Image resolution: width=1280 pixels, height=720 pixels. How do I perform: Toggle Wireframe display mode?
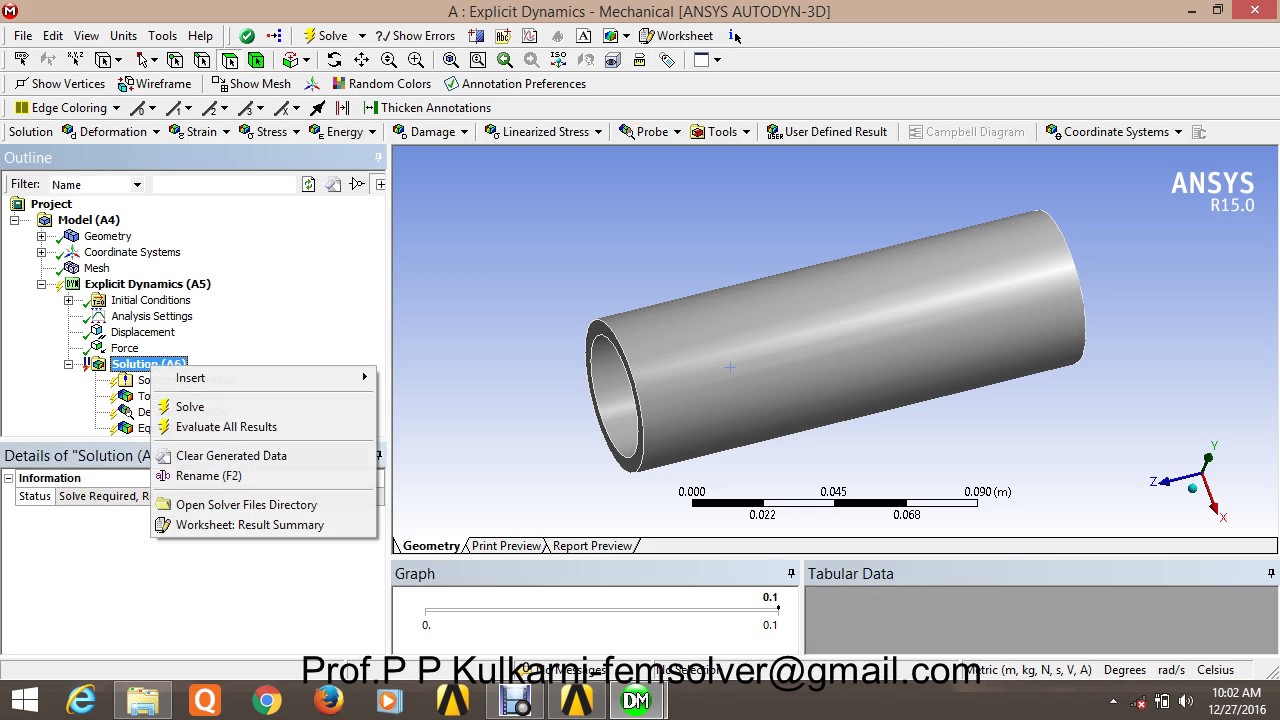(x=155, y=84)
